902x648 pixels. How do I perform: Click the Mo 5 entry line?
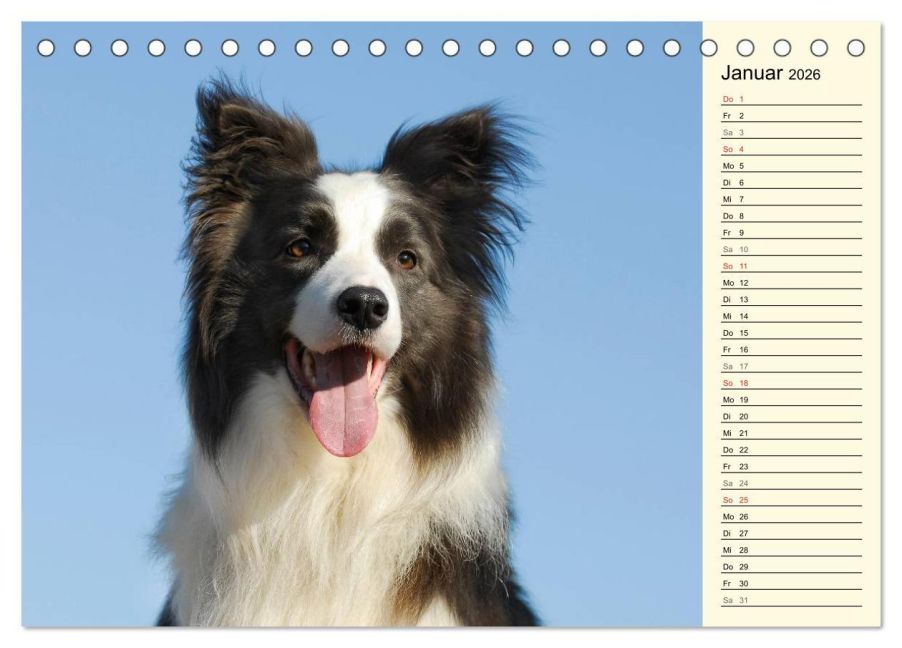pyautogui.click(x=792, y=166)
